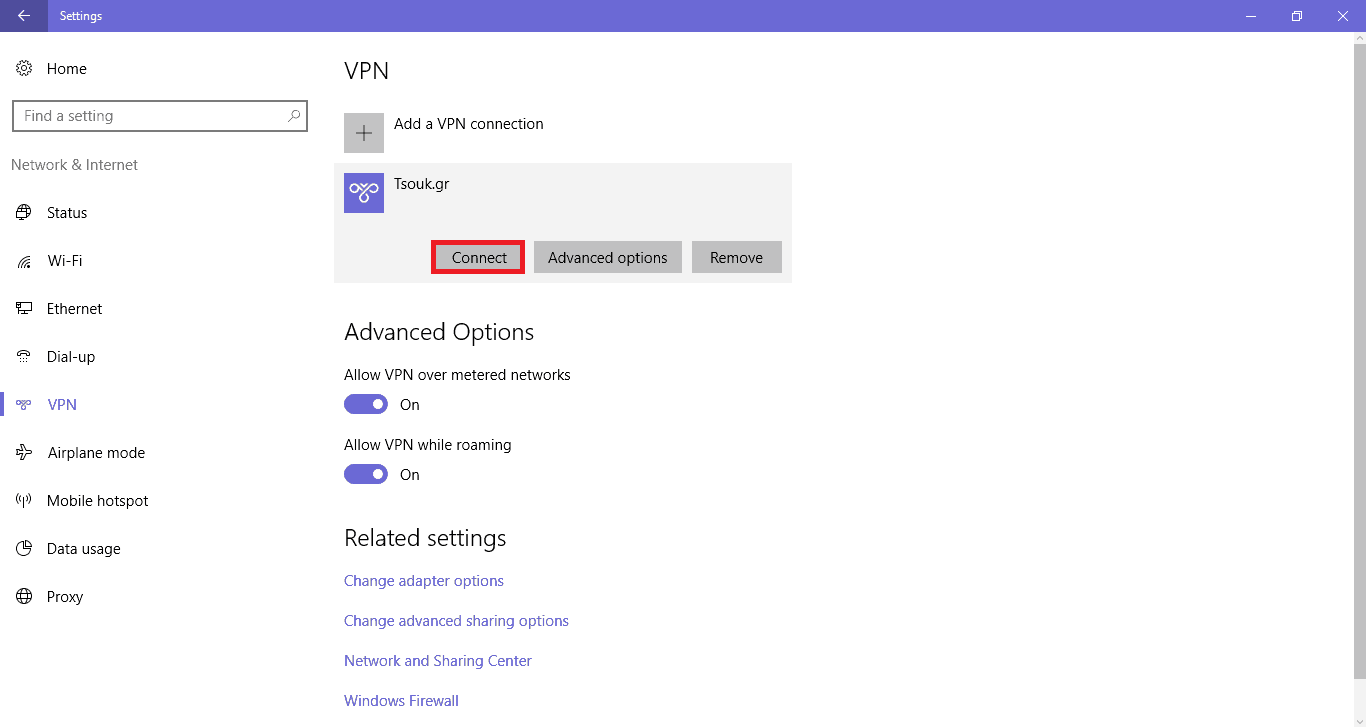Click the Tsouk.gr VPN connection icon
The width and height of the screenshot is (1366, 727).
(x=364, y=193)
